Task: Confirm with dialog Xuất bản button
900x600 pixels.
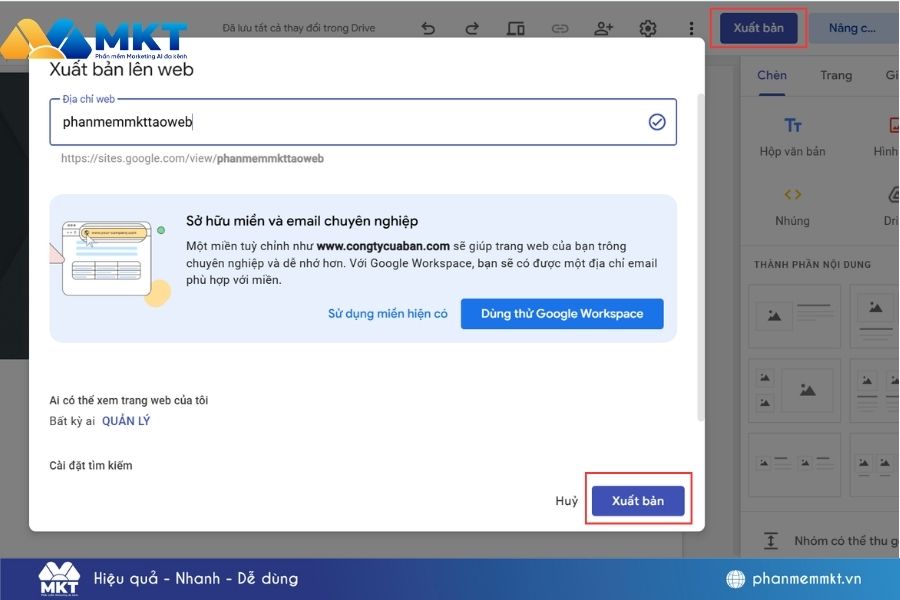Action: pyautogui.click(x=638, y=501)
